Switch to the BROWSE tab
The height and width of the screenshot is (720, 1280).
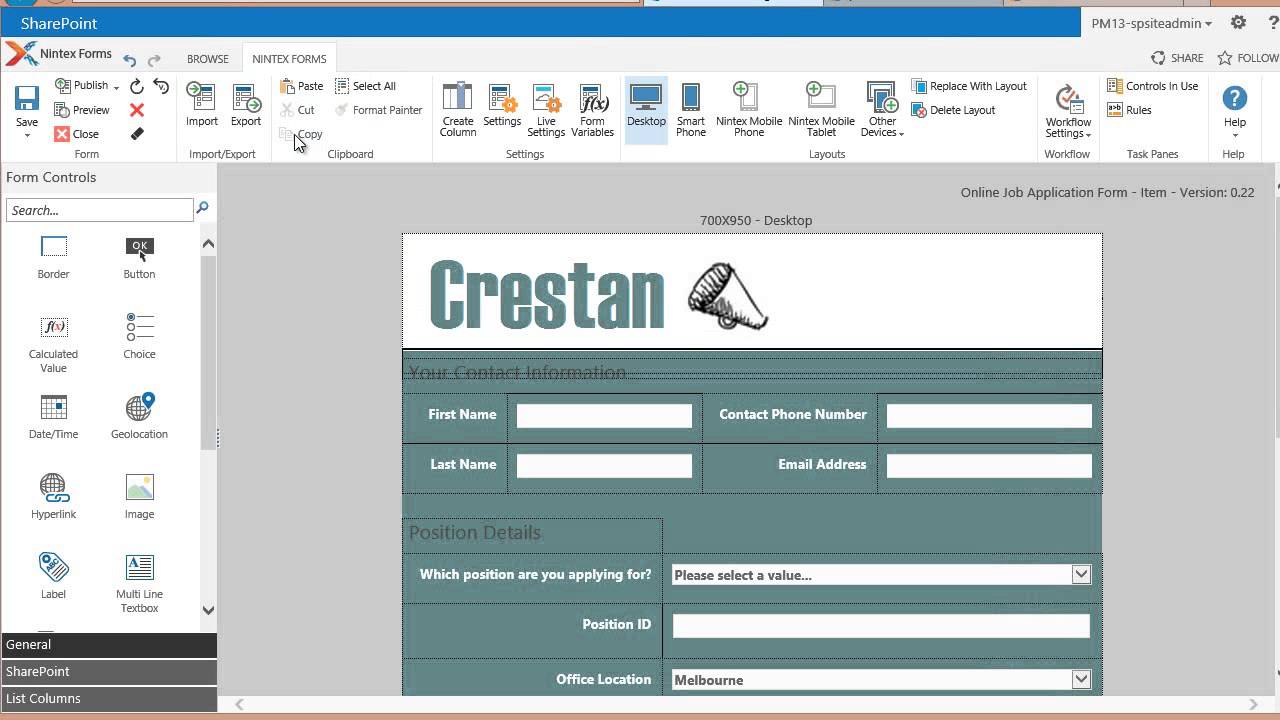click(208, 59)
